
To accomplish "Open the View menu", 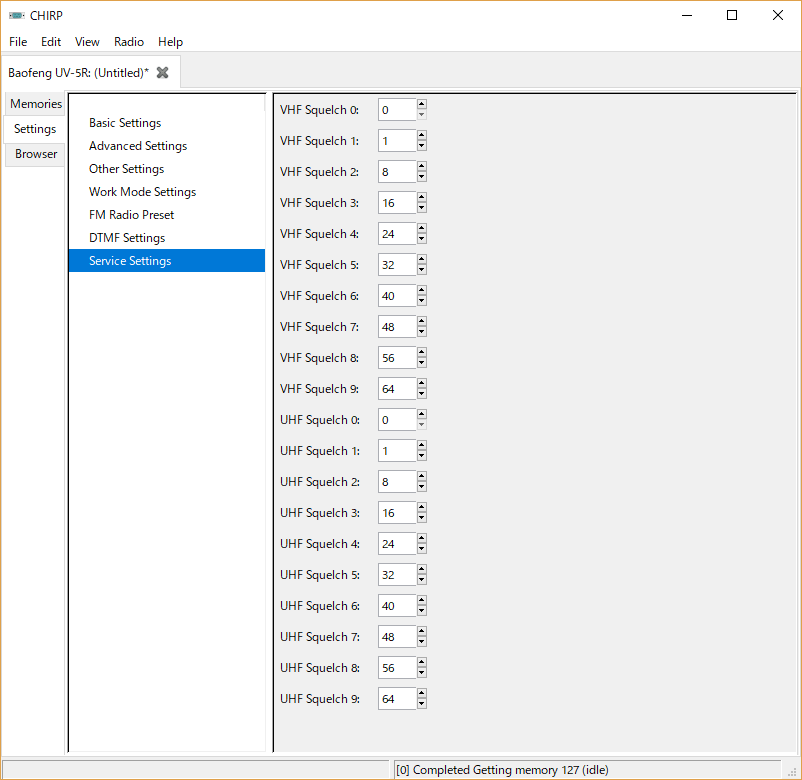I will pos(87,42).
